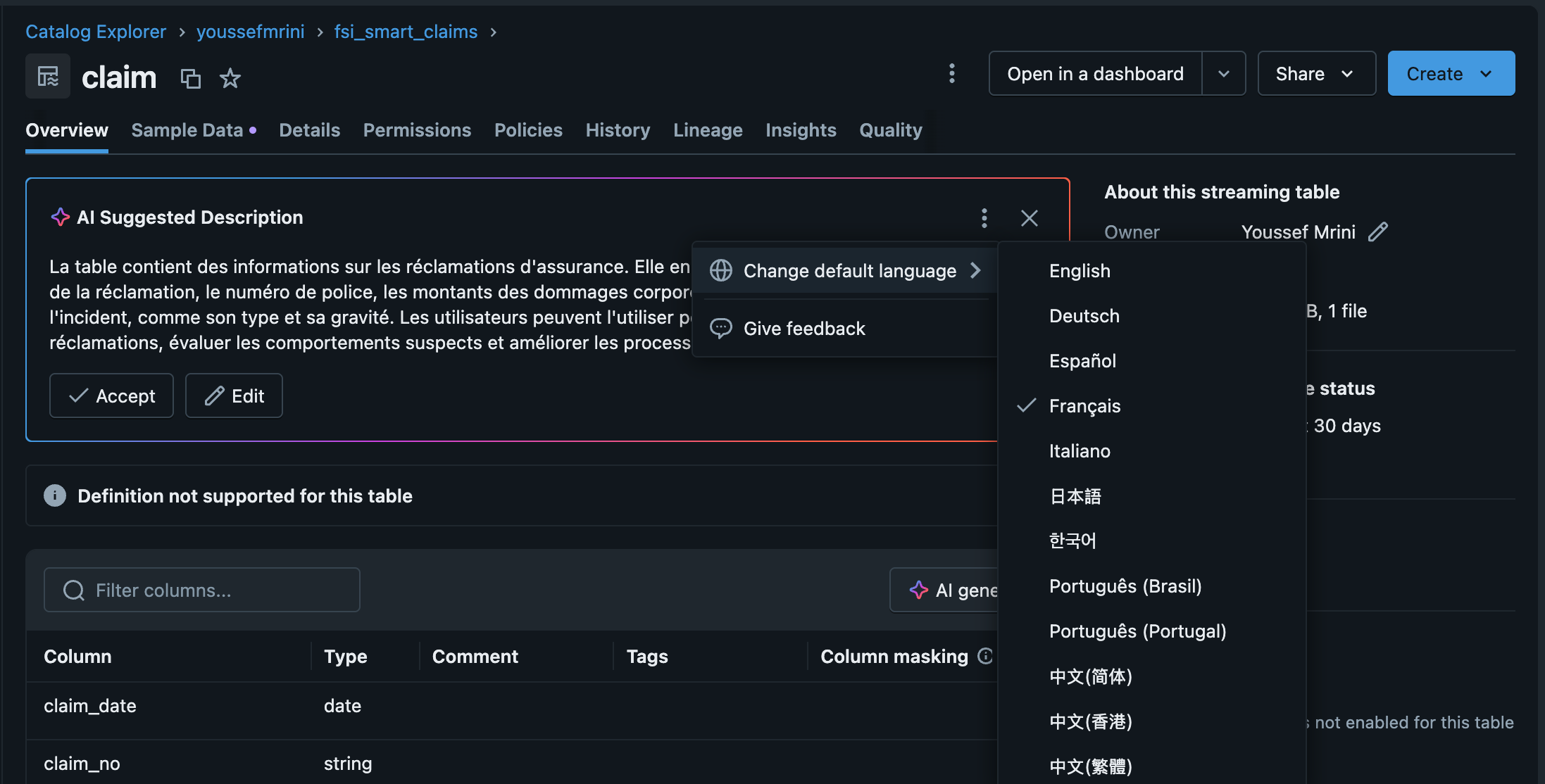Edit the AI suggested description
This screenshot has height=784, width=1545.
[234, 396]
